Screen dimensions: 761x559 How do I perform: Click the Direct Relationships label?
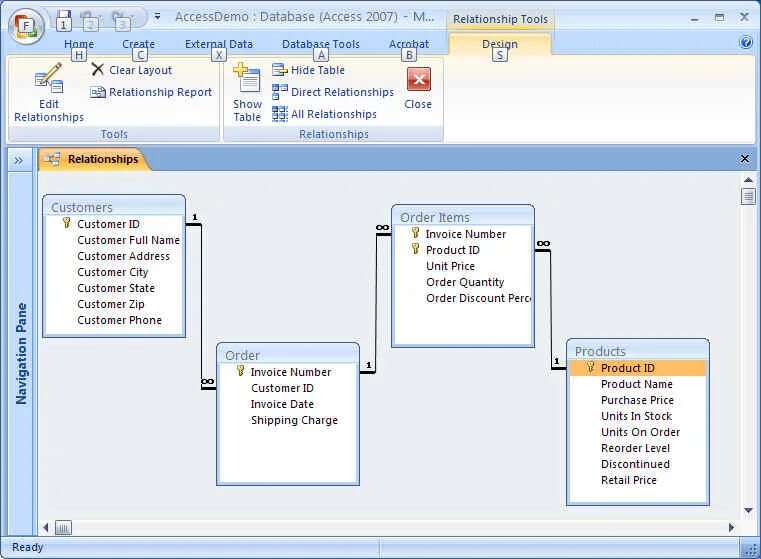point(342,92)
